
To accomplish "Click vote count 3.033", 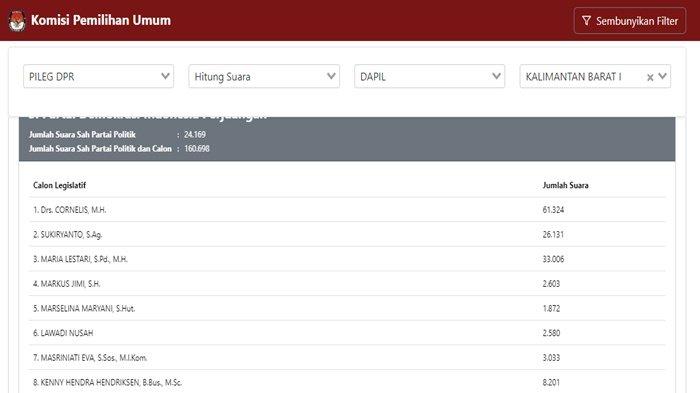I will point(551,358).
